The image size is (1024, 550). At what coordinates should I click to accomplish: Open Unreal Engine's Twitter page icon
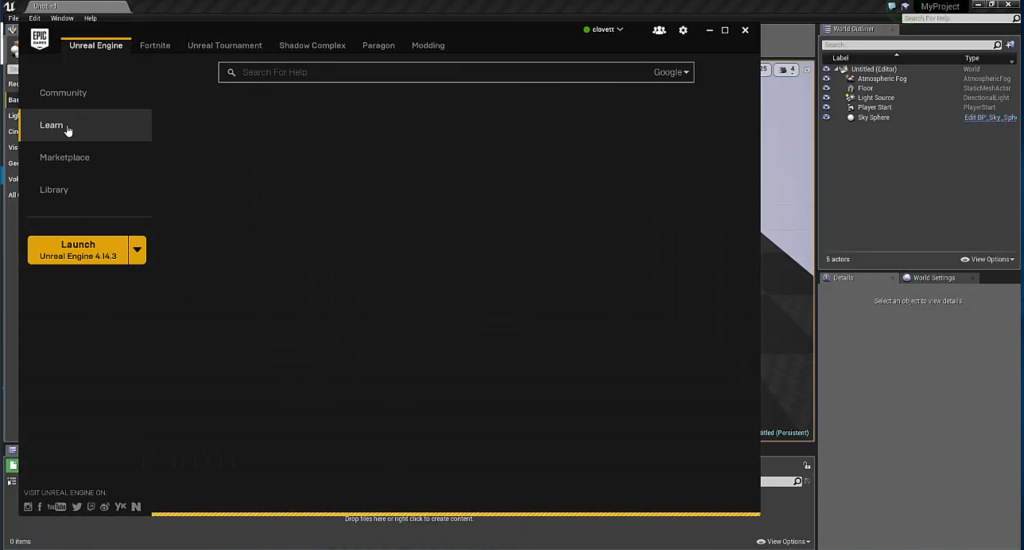(77, 507)
